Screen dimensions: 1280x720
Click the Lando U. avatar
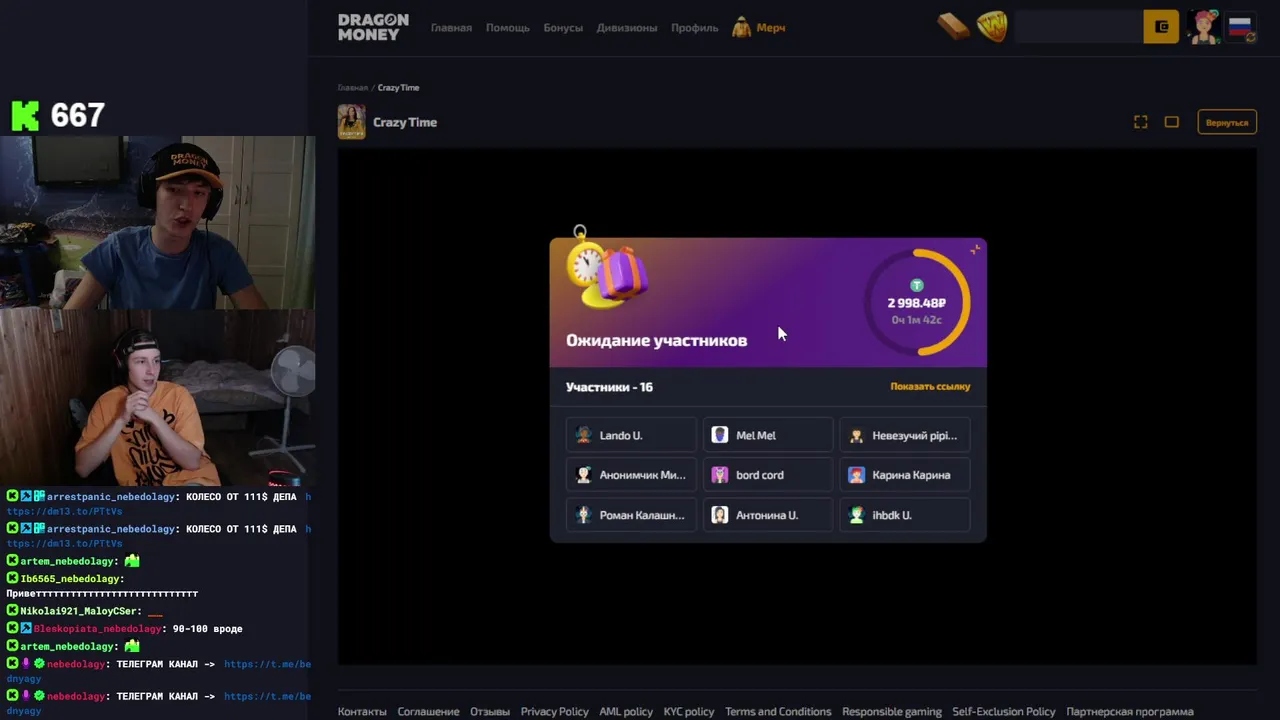coord(584,435)
